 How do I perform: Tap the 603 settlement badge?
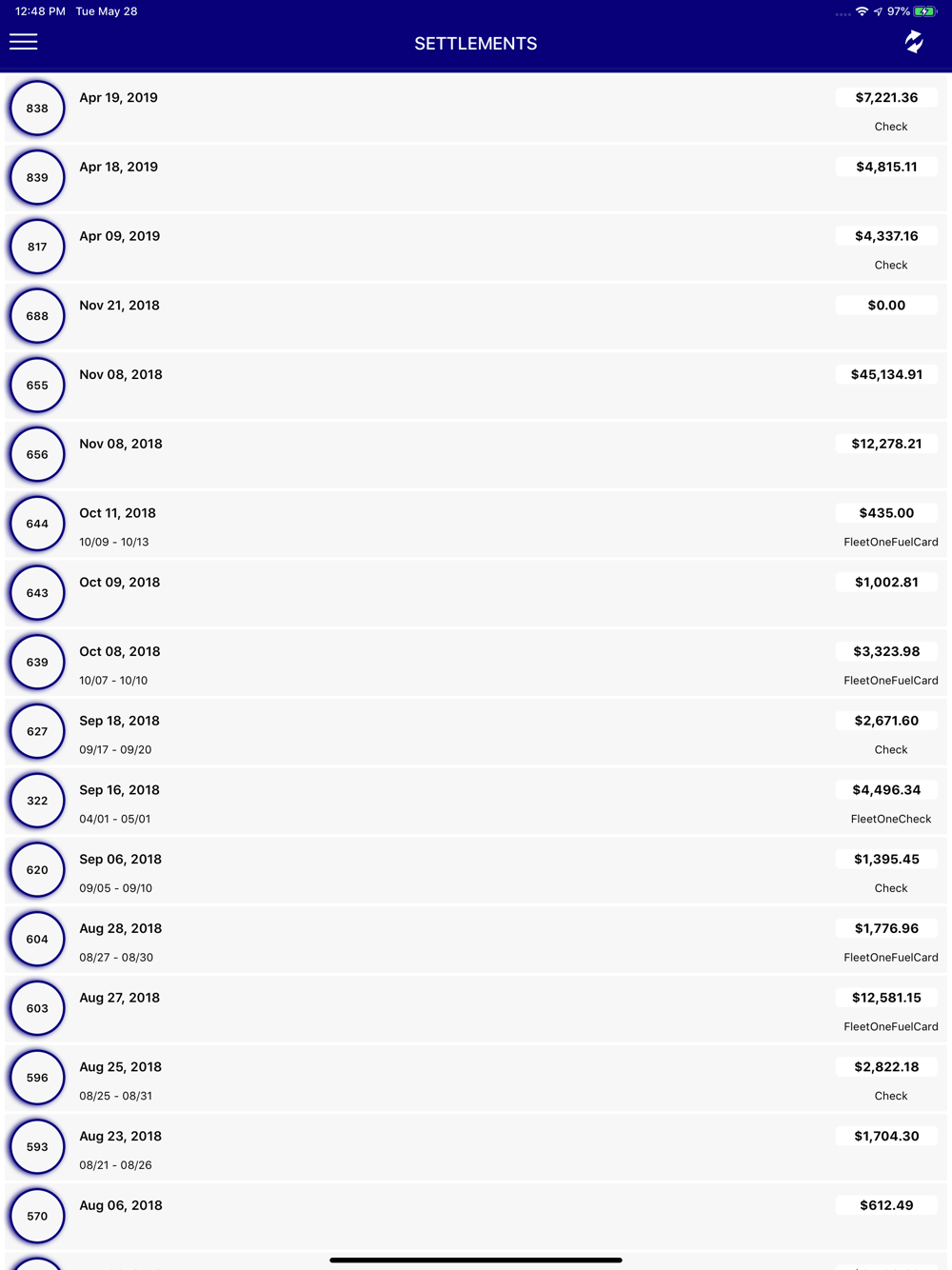click(x=37, y=1008)
